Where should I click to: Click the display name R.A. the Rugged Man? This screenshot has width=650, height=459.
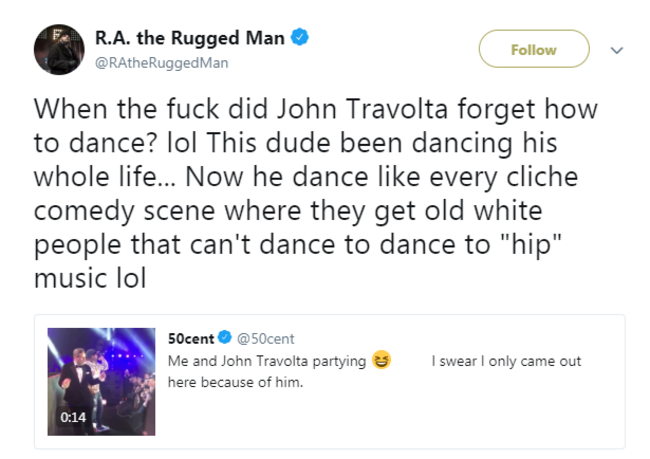pos(190,38)
